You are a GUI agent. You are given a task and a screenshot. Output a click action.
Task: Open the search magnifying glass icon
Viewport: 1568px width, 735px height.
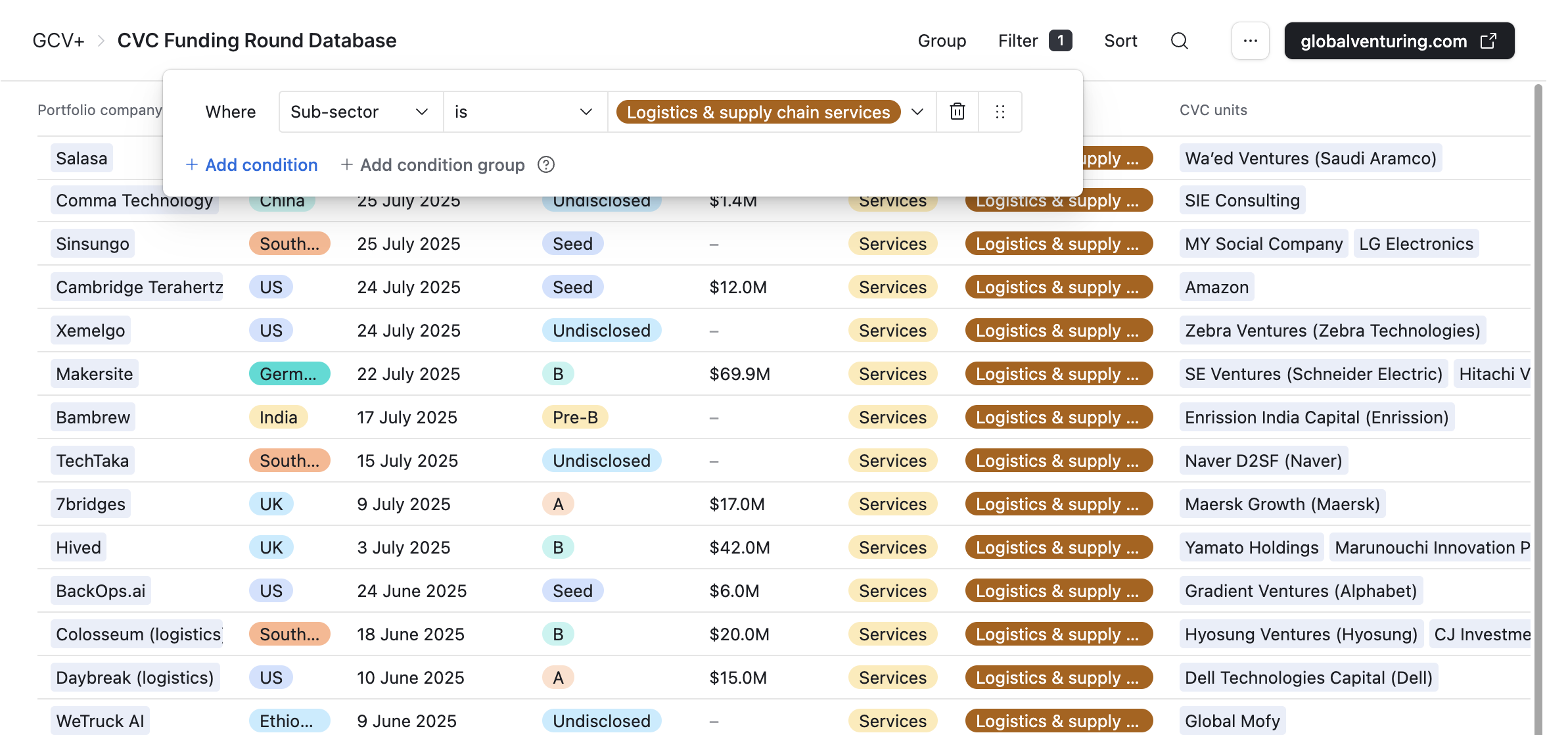tap(1179, 41)
